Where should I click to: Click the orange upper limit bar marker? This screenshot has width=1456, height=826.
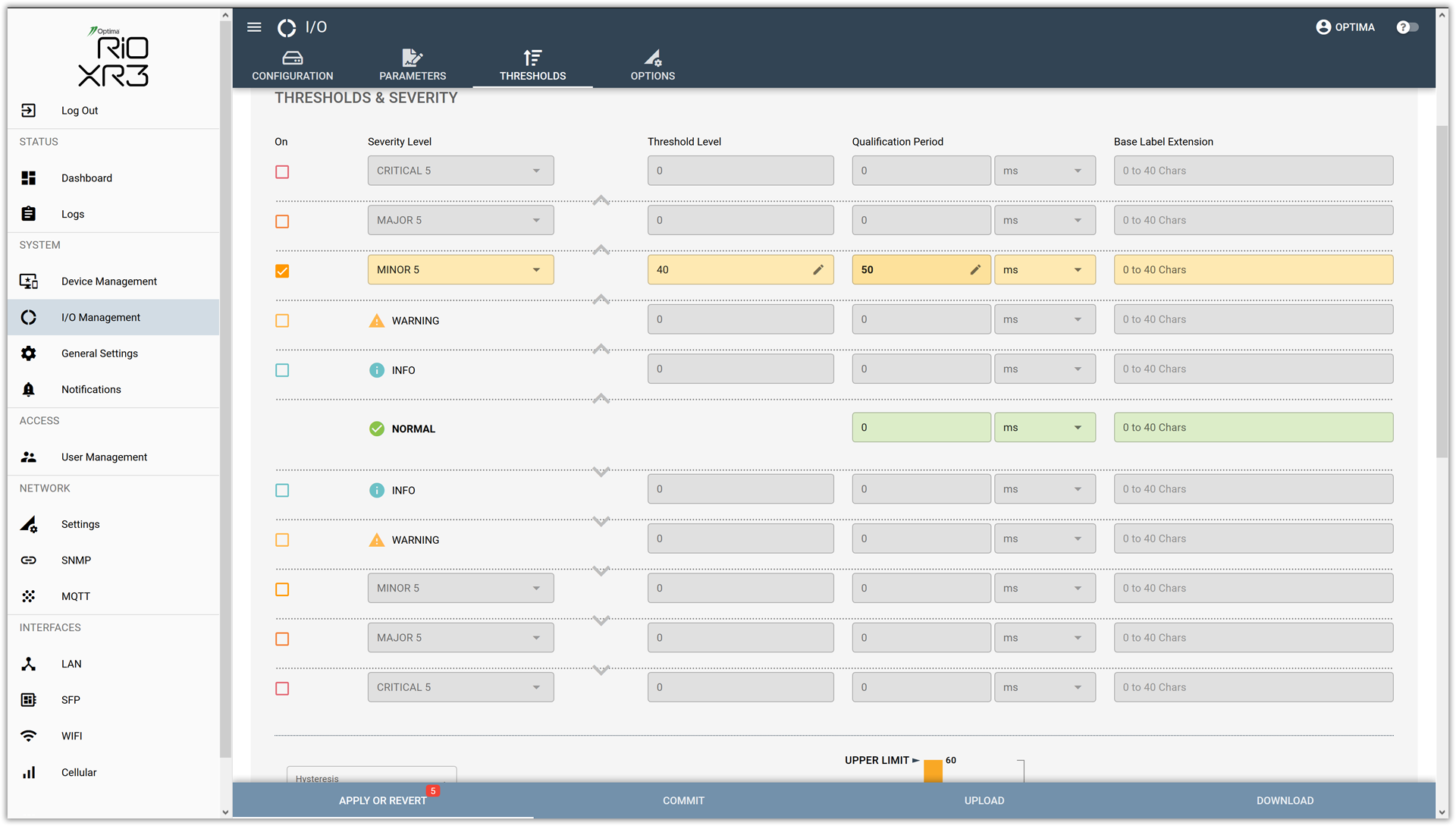[x=933, y=771]
